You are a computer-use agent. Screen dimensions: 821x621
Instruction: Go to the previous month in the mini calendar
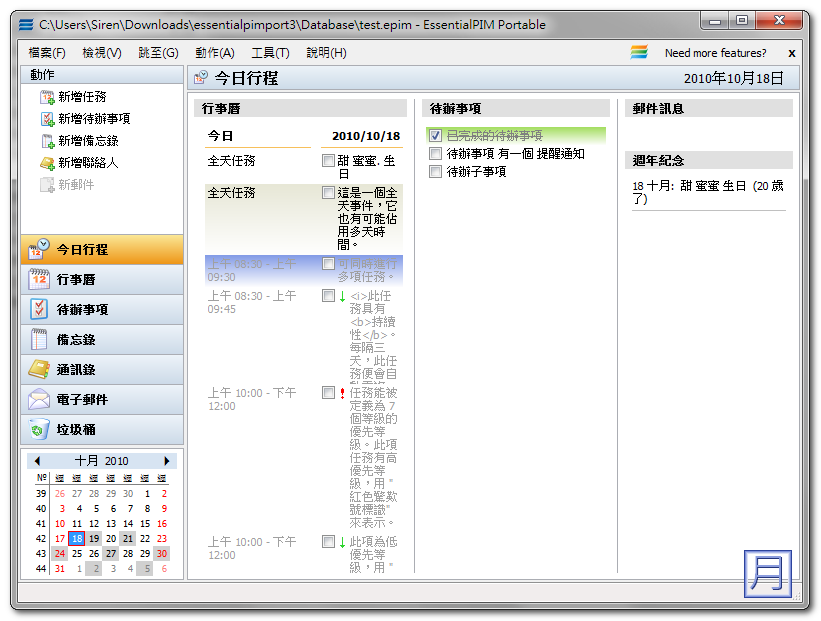38,459
